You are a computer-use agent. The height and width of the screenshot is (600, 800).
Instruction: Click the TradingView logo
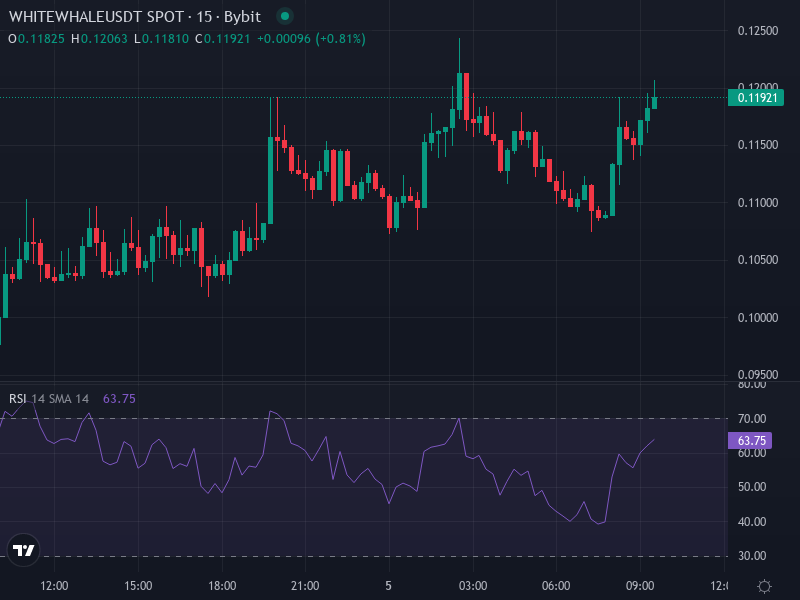point(22,549)
